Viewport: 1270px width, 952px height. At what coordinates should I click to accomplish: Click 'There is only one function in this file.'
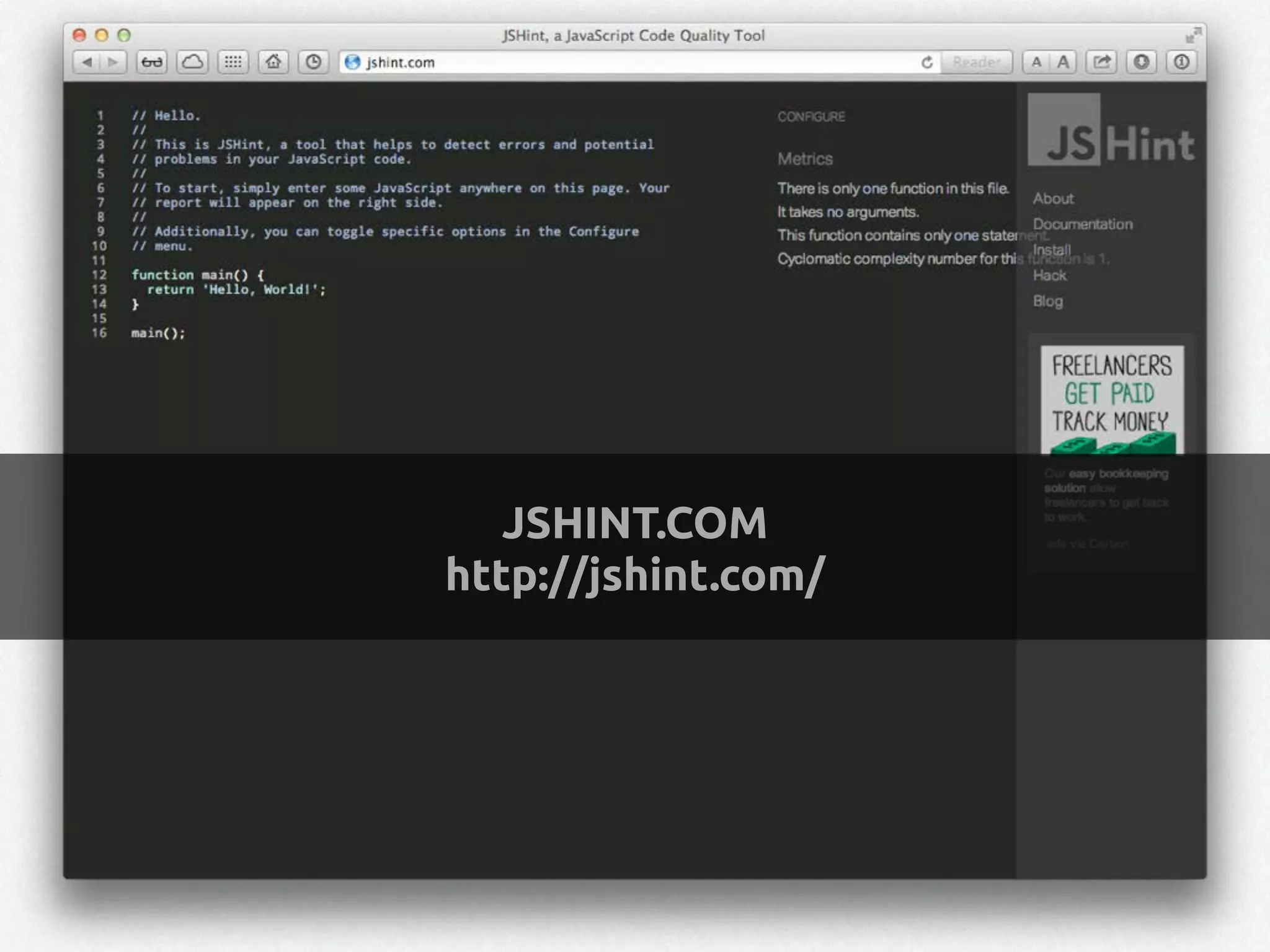(x=894, y=188)
